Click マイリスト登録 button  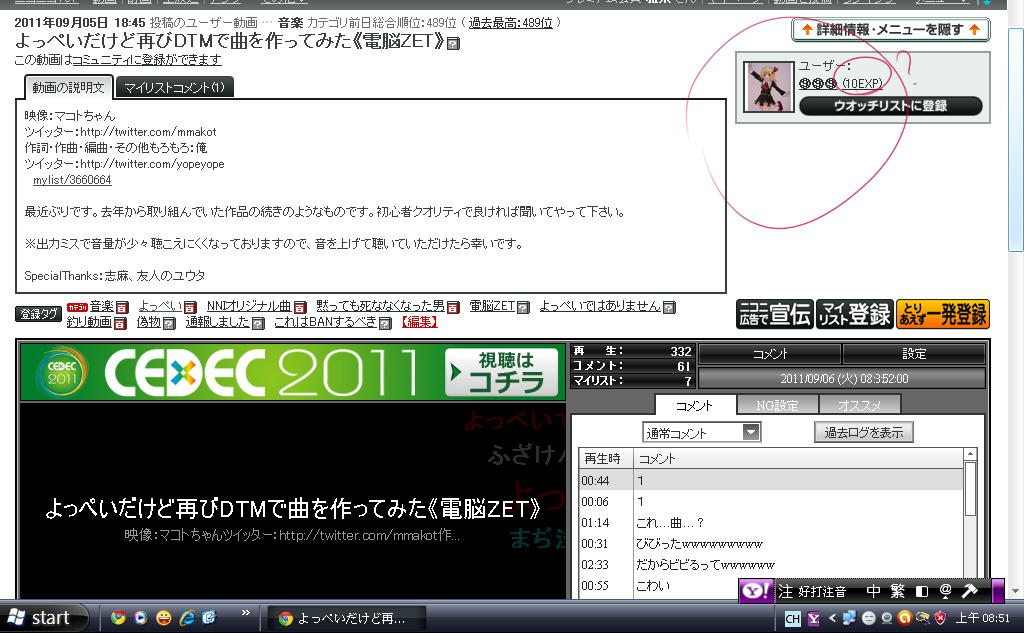(x=855, y=314)
